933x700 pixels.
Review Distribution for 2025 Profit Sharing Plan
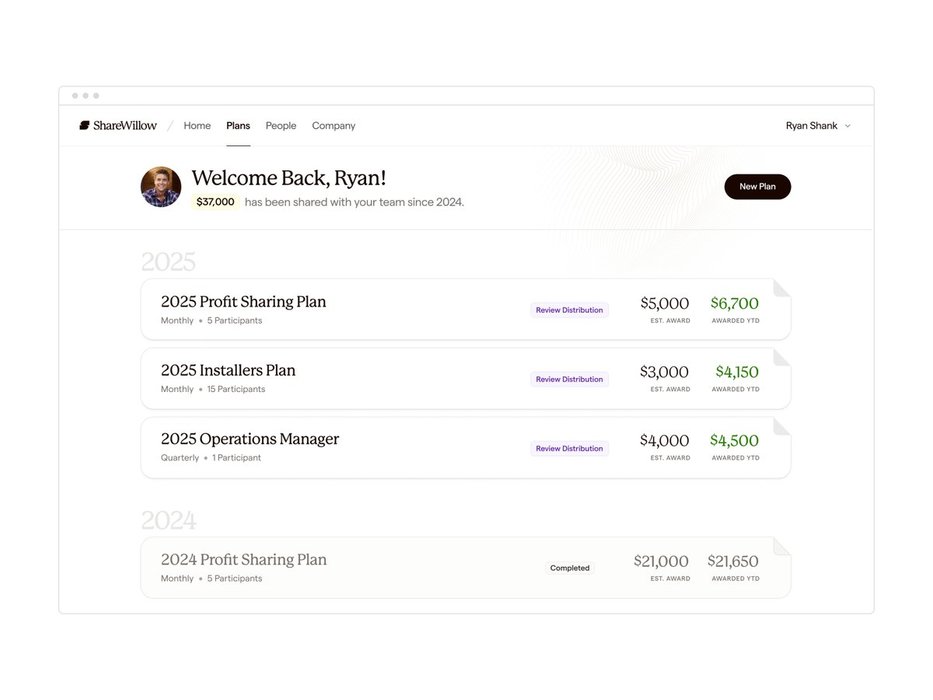pos(569,310)
